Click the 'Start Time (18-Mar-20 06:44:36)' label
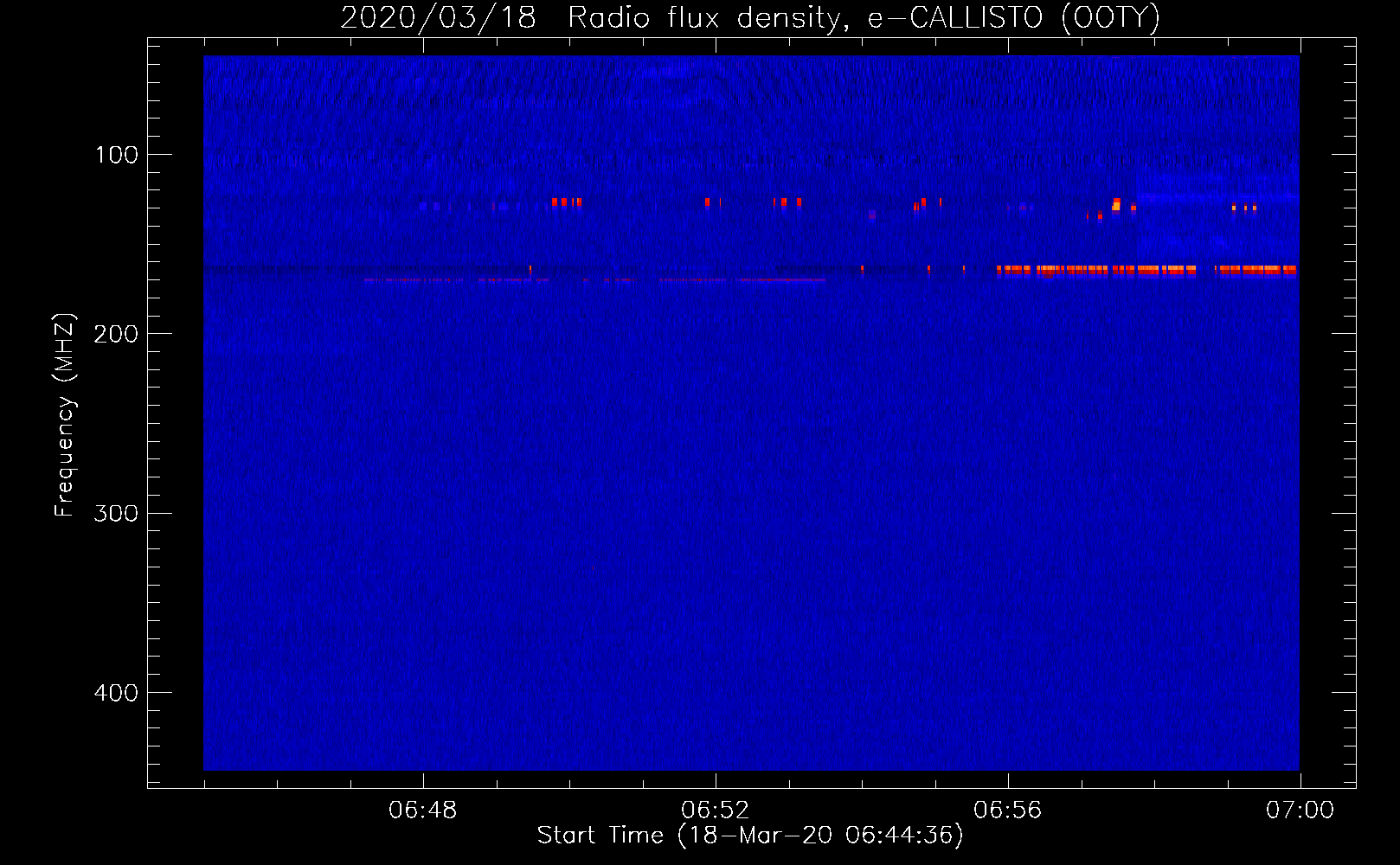Screen dimensions: 1400x865 [x=750, y=836]
